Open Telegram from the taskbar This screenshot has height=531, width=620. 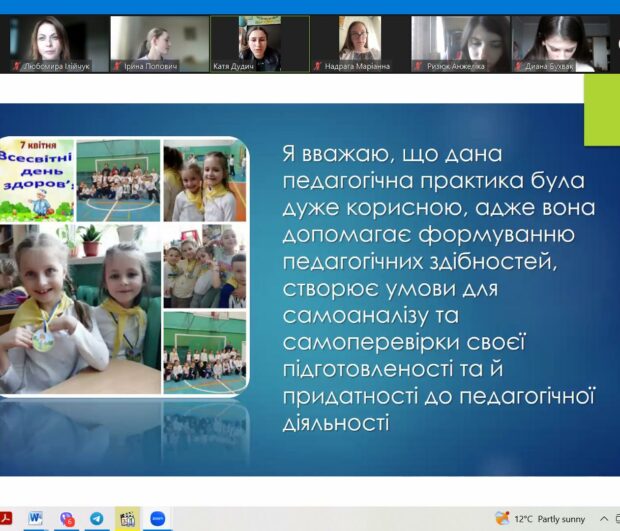[97, 518]
